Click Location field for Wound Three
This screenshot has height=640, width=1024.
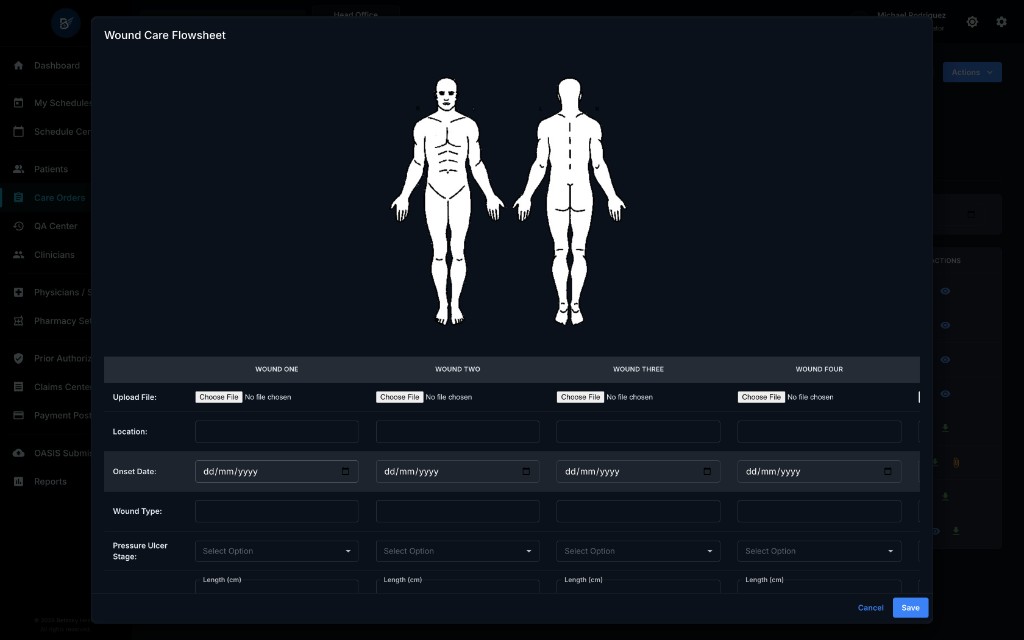pos(638,432)
